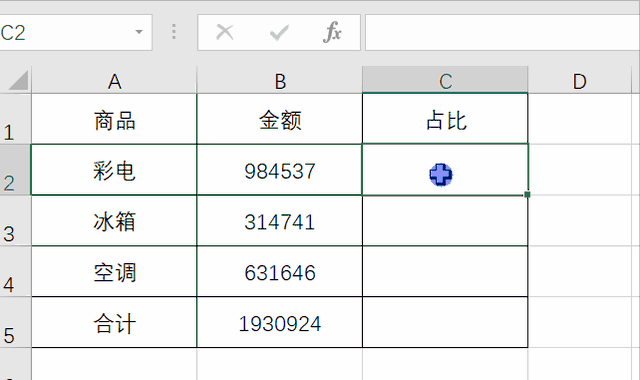Click inside the formula bar input
This screenshot has width=640, height=380.
tap(502, 33)
